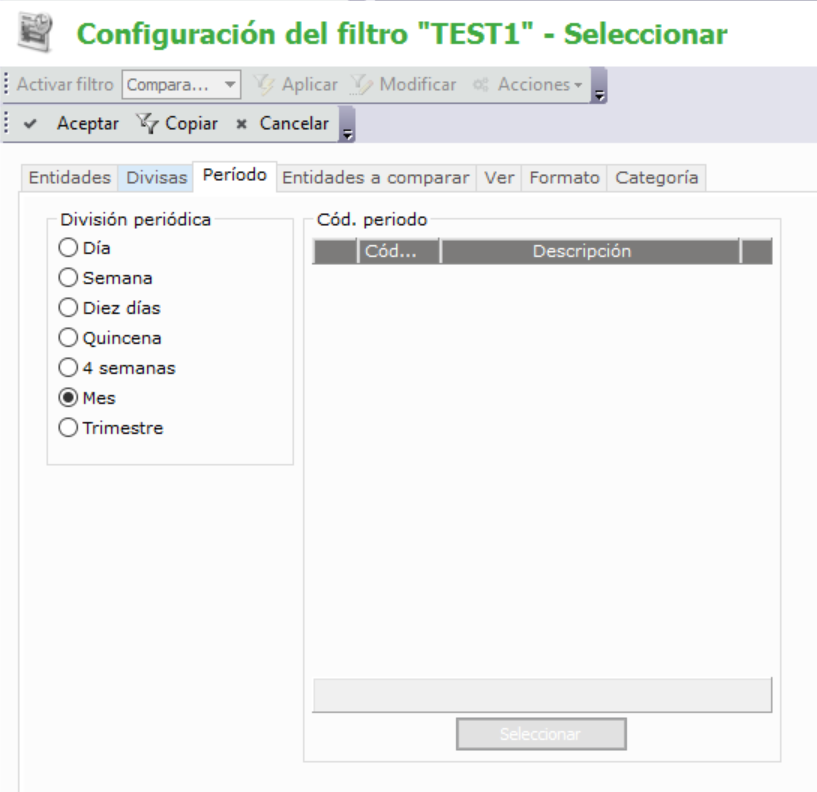Pick the Quincena radio option
Image resolution: width=817 pixels, height=792 pixels.
tap(68, 338)
